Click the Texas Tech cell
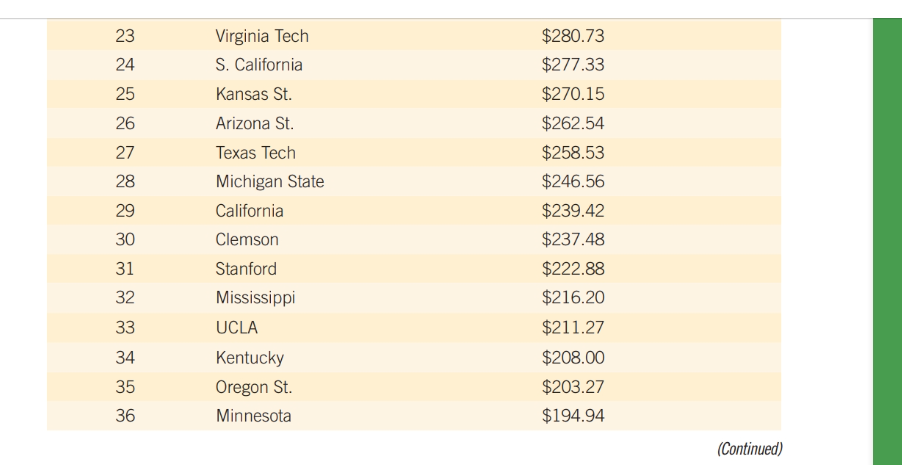This screenshot has width=902, height=465. tap(255, 153)
